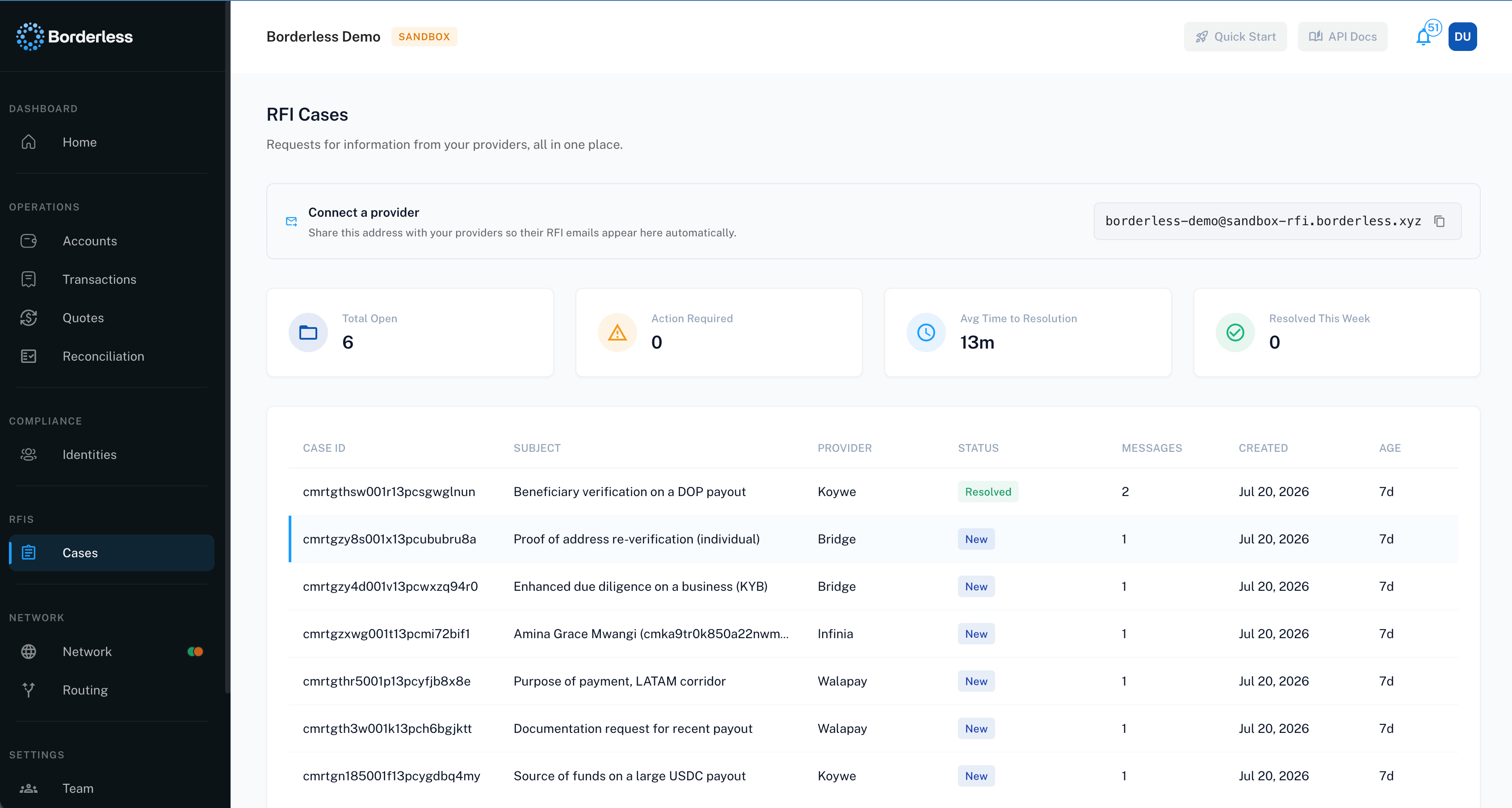Image resolution: width=1512 pixels, height=808 pixels.
Task: Open the API Docs button
Action: [1342, 36]
